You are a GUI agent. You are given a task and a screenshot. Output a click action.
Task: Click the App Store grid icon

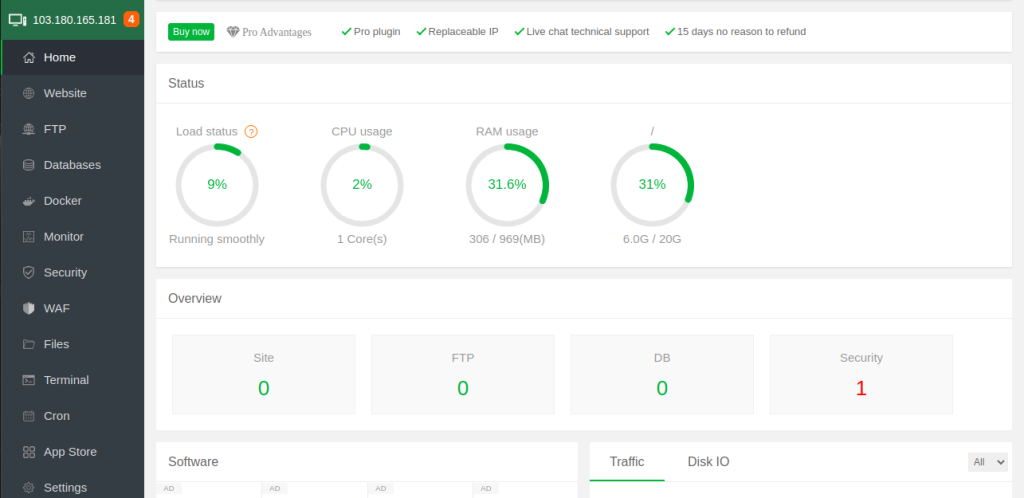29,452
